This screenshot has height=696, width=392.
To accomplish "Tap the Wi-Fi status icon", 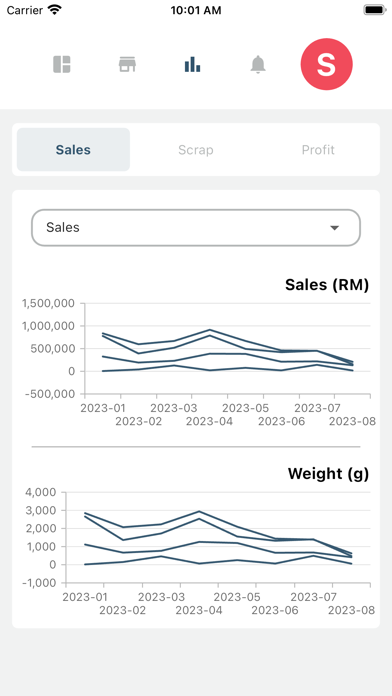I will (x=55, y=10).
